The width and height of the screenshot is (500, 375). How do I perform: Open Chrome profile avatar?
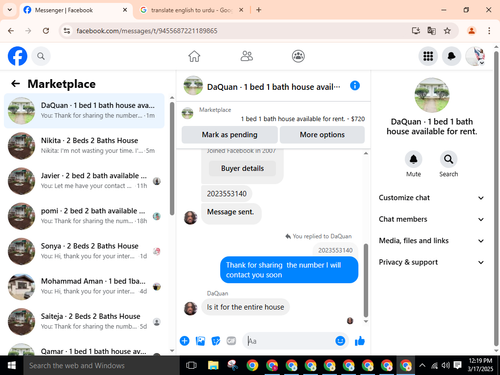point(471,31)
